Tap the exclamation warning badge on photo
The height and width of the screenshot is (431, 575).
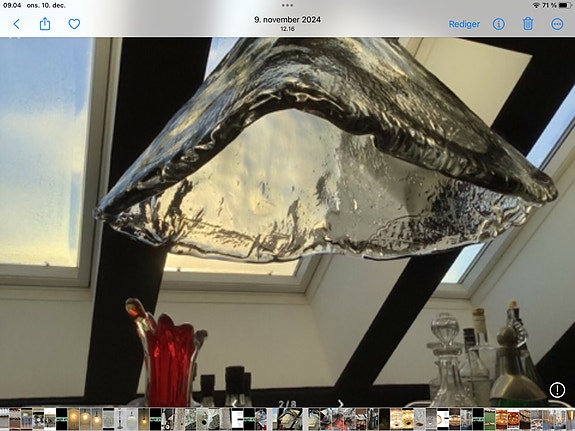pos(557,390)
